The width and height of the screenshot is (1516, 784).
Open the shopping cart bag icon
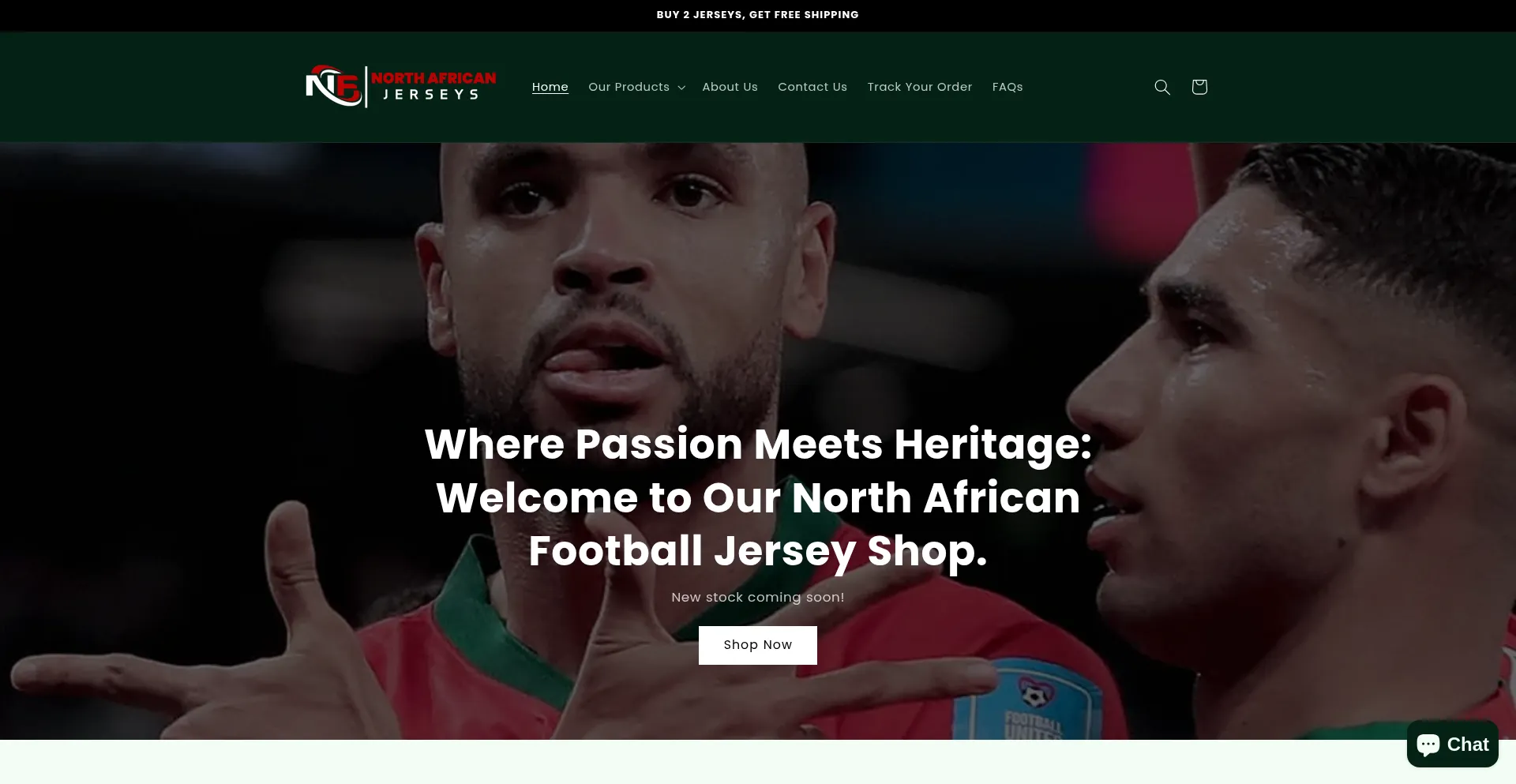click(1199, 87)
